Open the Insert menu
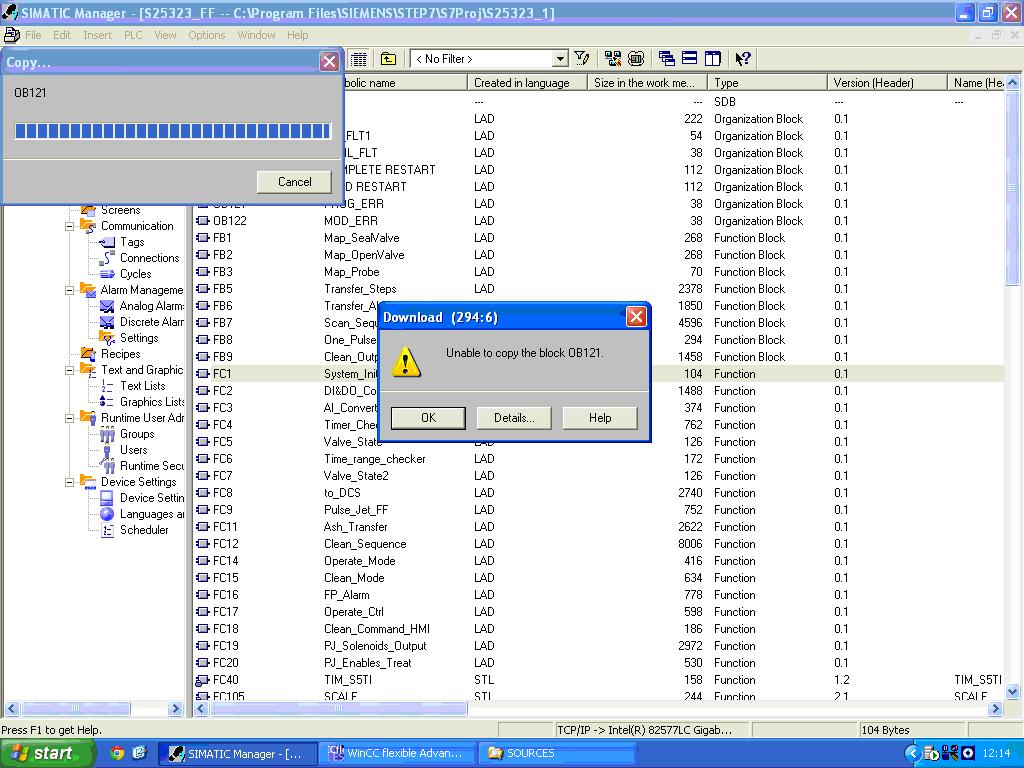Screen dimensions: 1024x768 (x=97, y=35)
